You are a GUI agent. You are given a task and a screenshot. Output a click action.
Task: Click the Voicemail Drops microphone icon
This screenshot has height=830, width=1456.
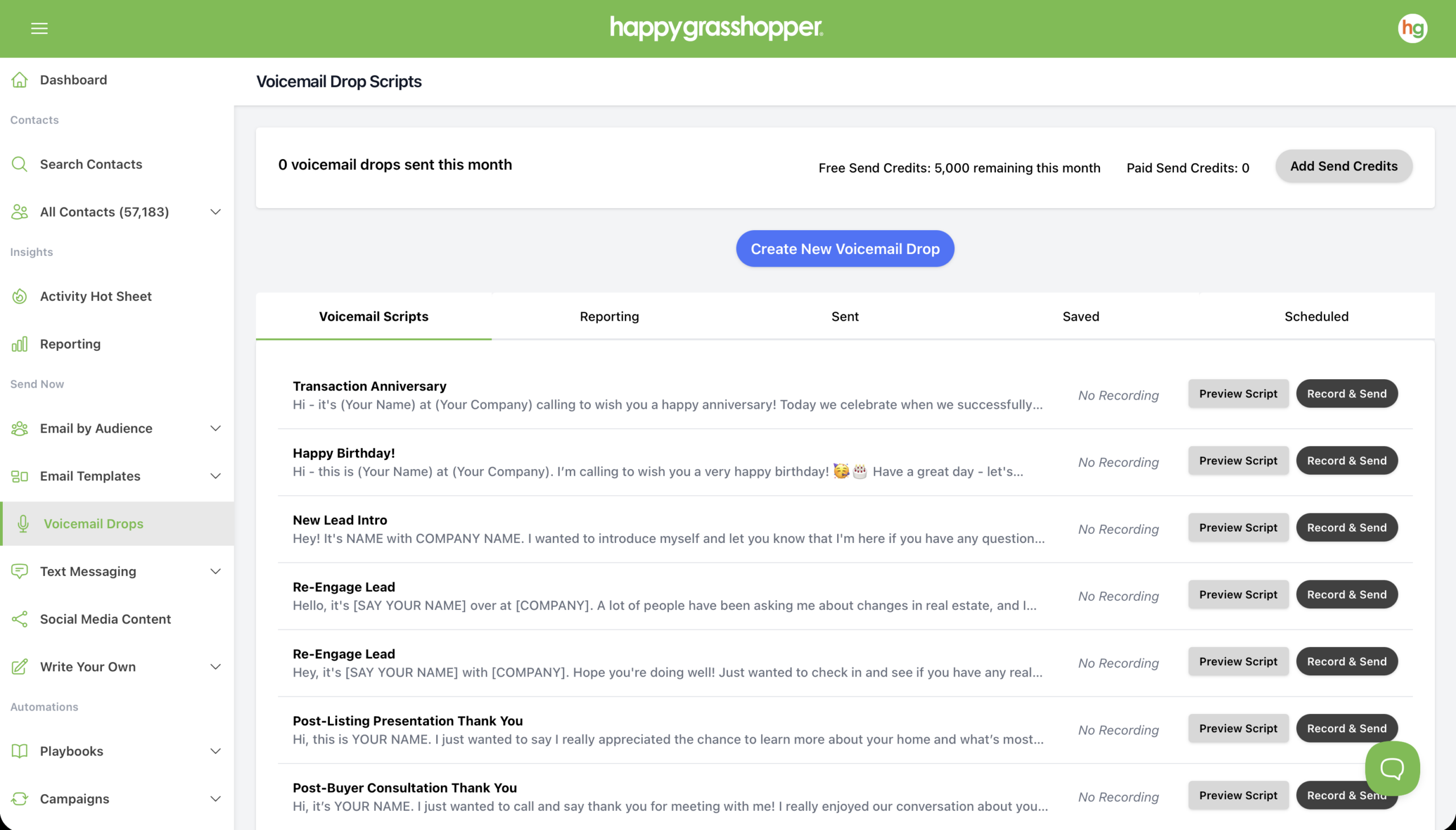tap(23, 524)
